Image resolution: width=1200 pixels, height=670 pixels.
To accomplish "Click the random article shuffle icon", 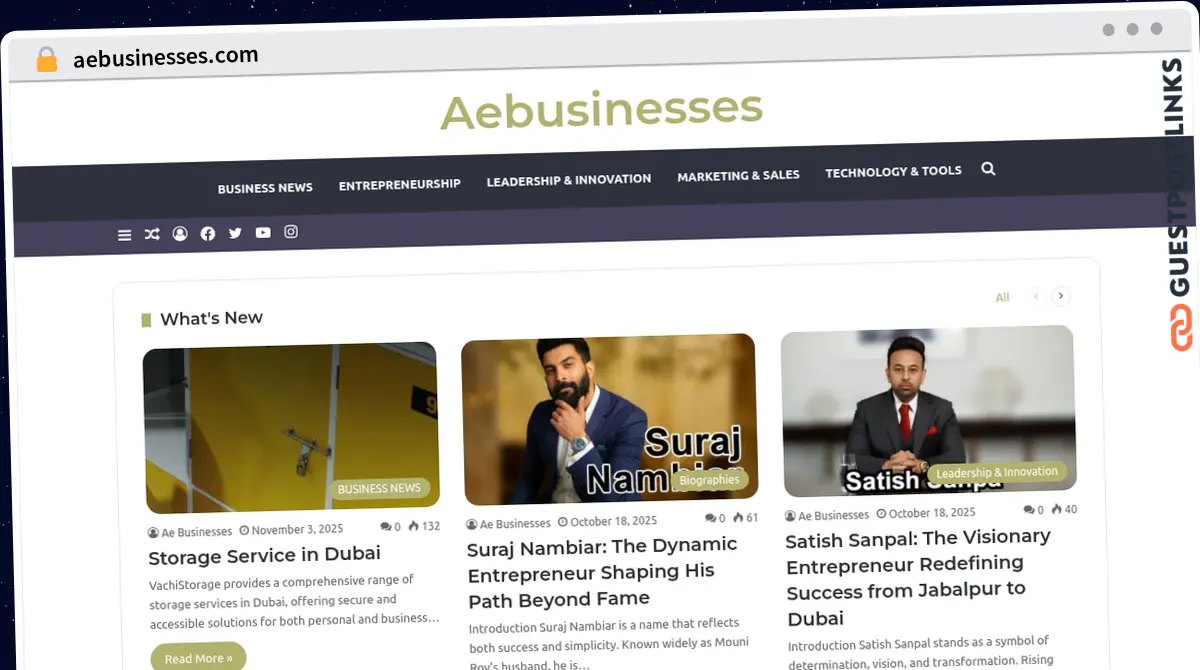I will (152, 234).
